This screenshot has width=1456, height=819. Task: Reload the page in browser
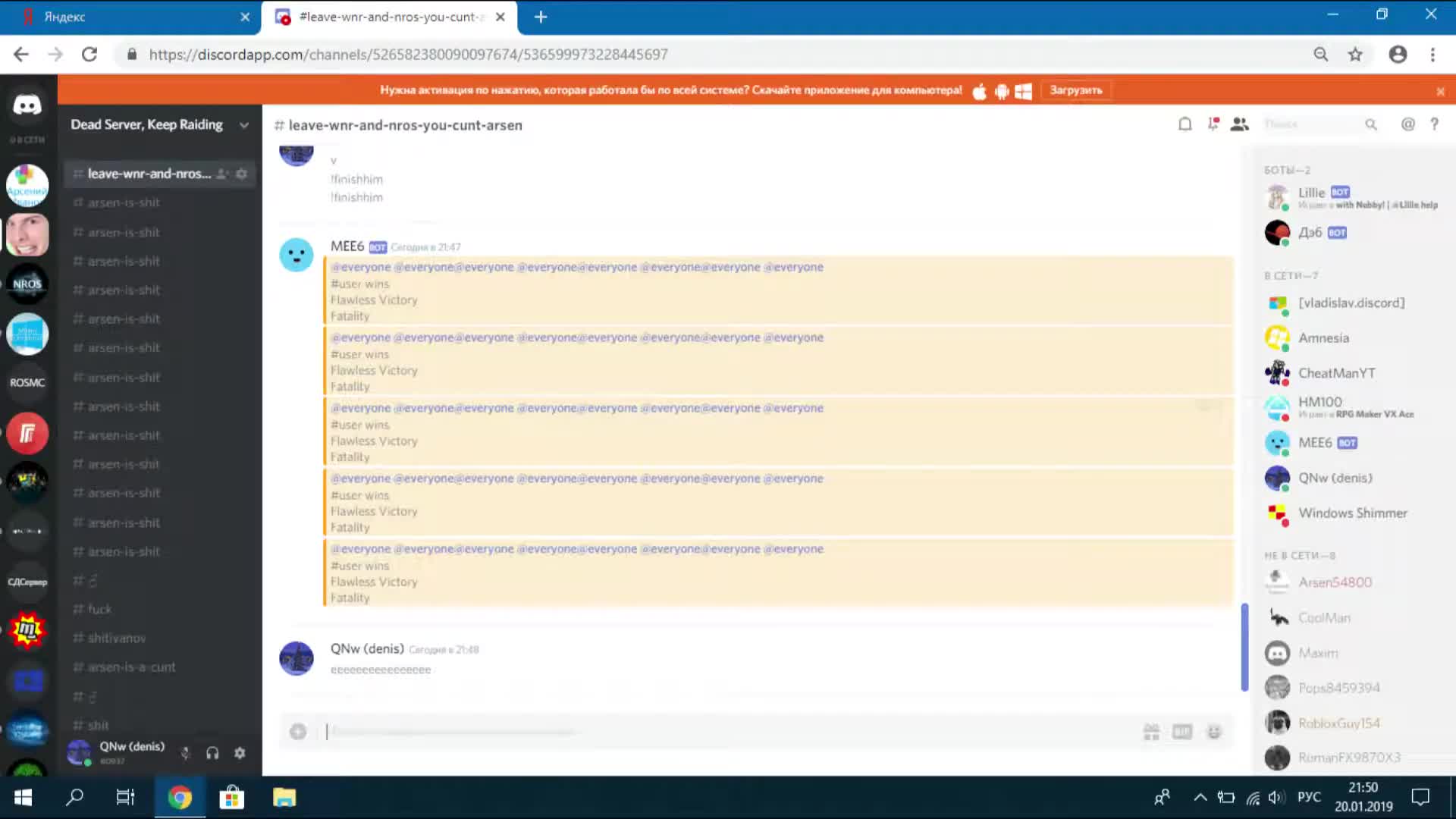pyautogui.click(x=89, y=55)
